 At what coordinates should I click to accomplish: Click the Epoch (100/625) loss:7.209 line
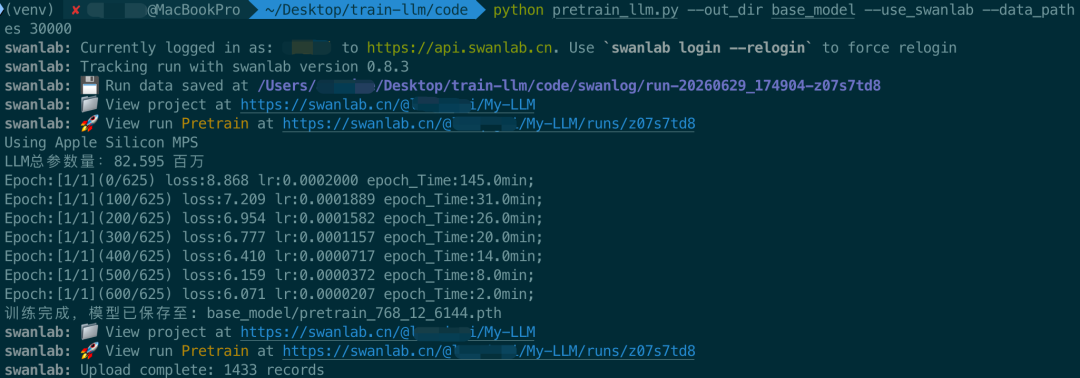coord(273,200)
